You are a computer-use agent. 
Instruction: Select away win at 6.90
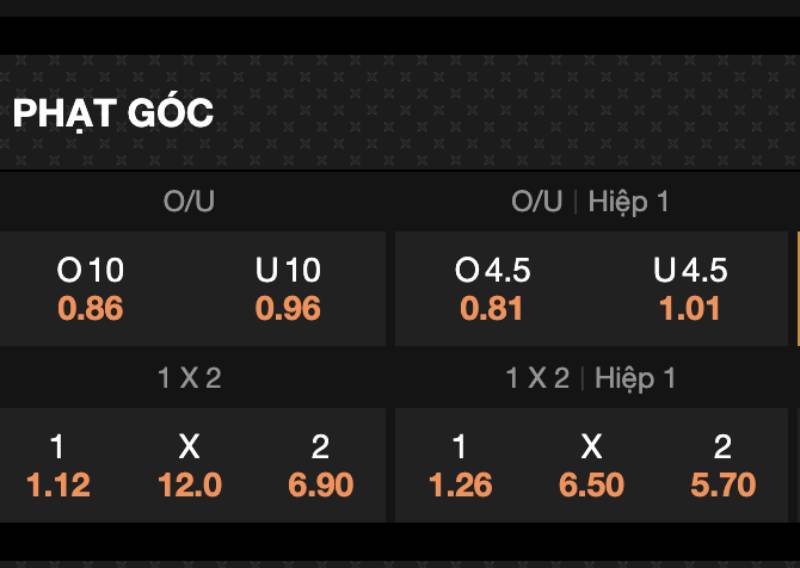320,466
